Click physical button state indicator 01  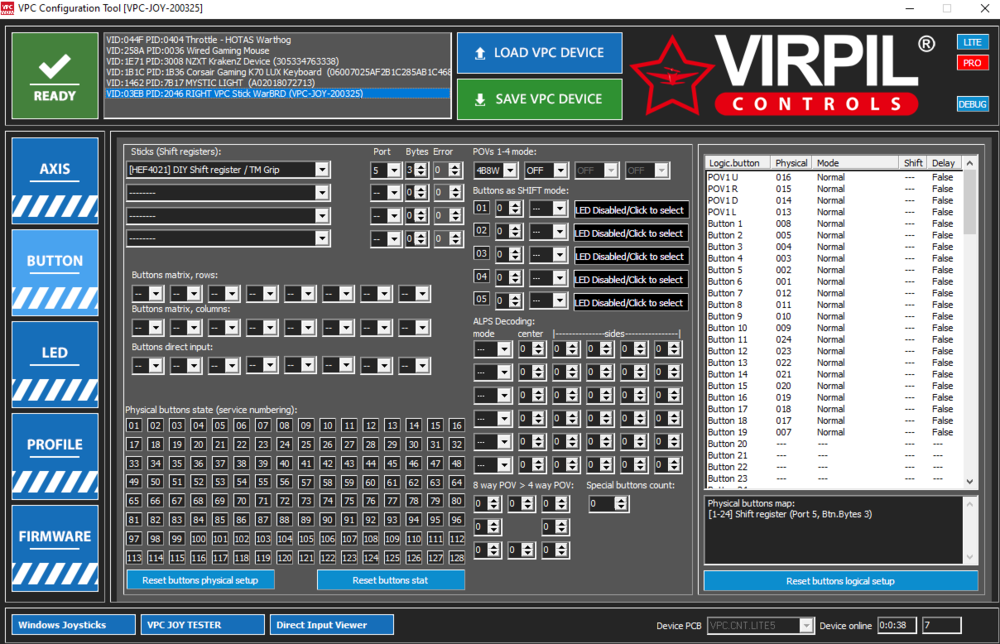(x=134, y=425)
